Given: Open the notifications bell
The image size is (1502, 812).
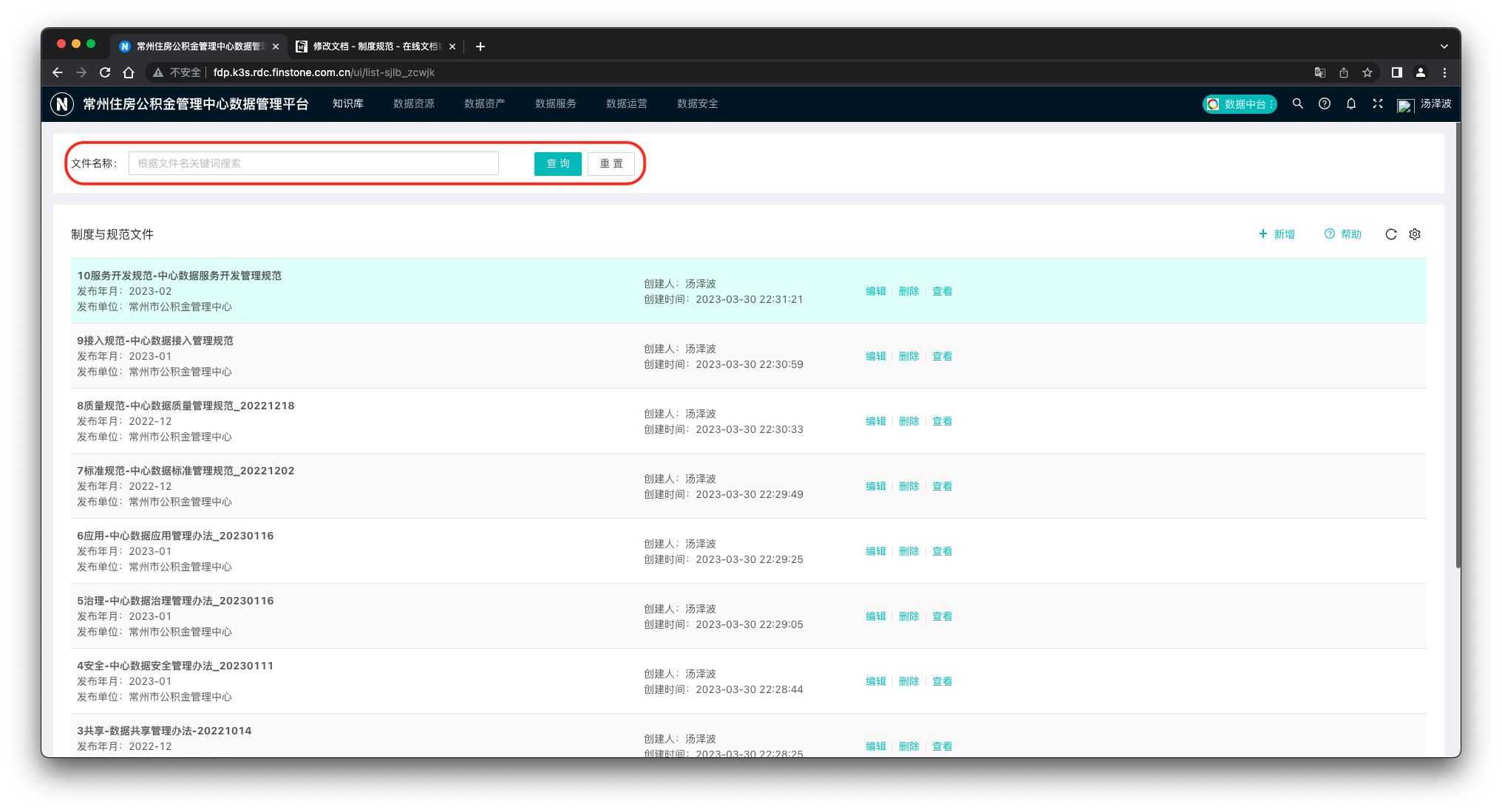Looking at the screenshot, I should [x=1351, y=104].
